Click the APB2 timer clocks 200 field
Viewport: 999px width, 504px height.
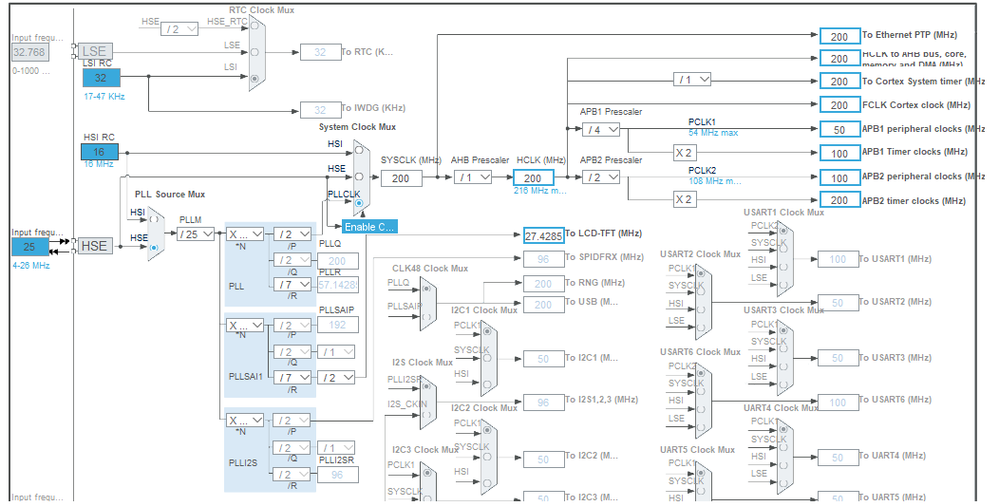pyautogui.click(x=840, y=200)
